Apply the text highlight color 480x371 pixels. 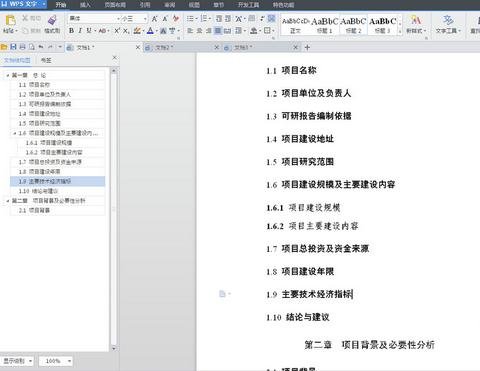[137, 31]
